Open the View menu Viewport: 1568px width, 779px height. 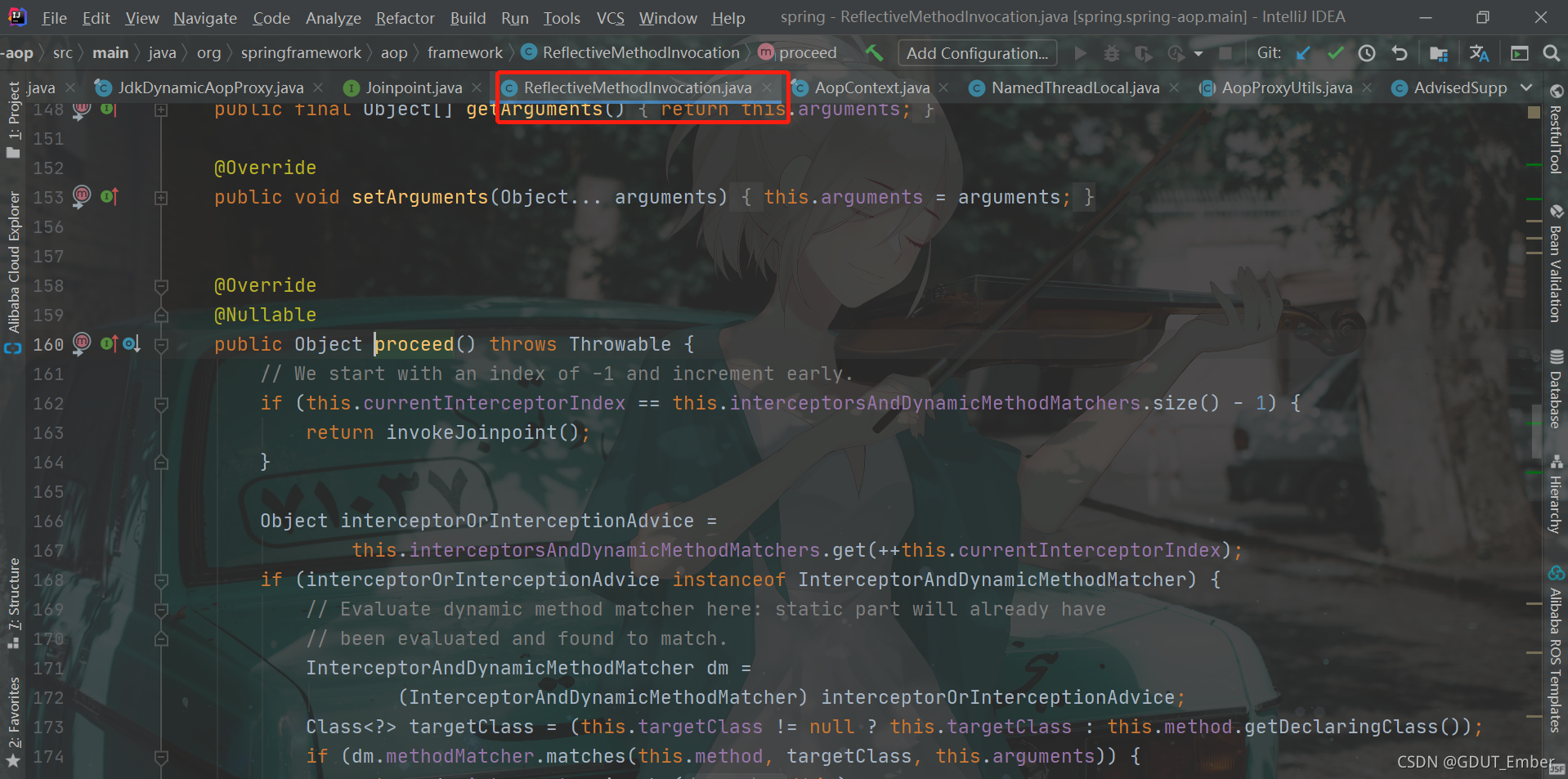142,17
